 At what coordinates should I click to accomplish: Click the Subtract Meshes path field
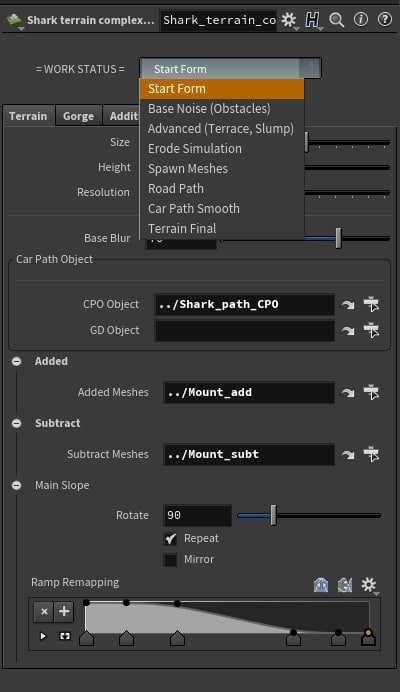[x=249, y=455]
